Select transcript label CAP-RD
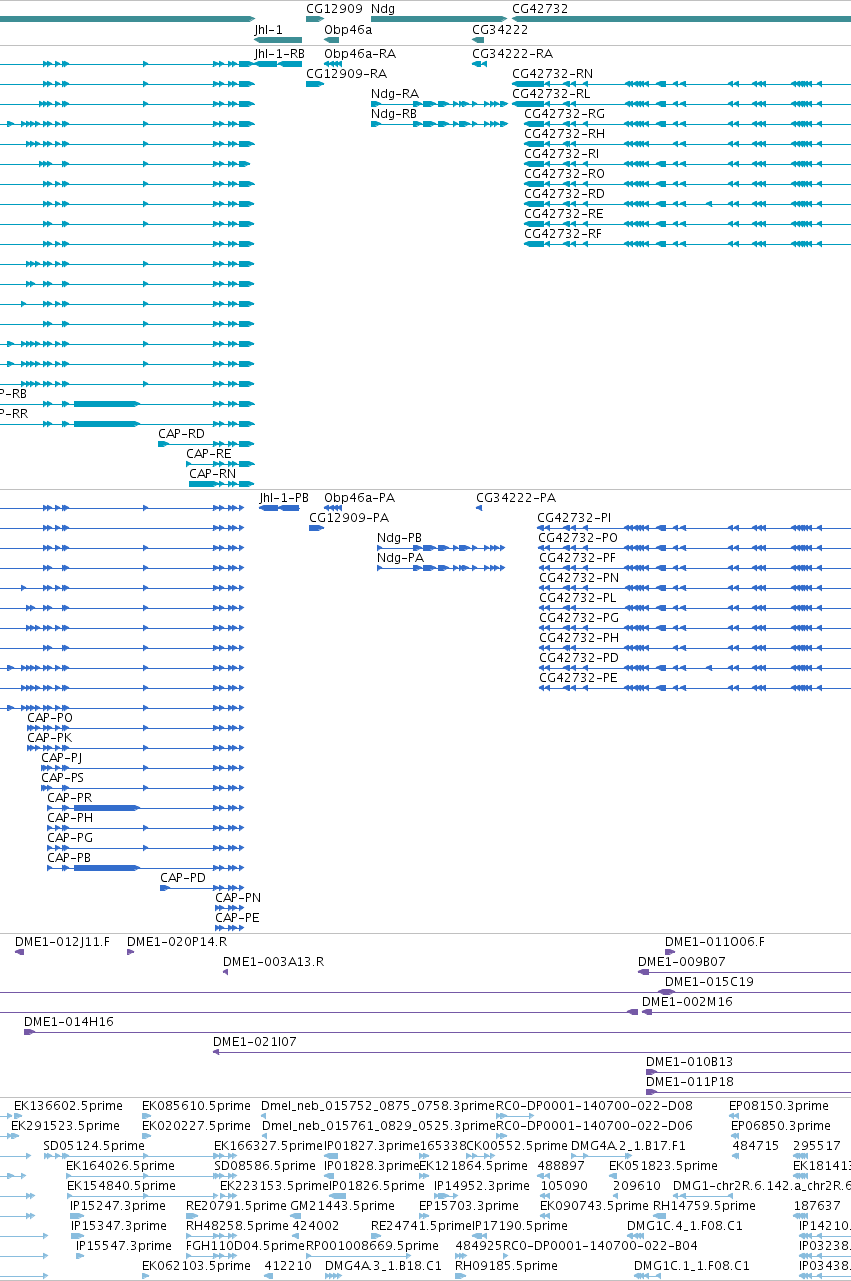 coord(181,433)
